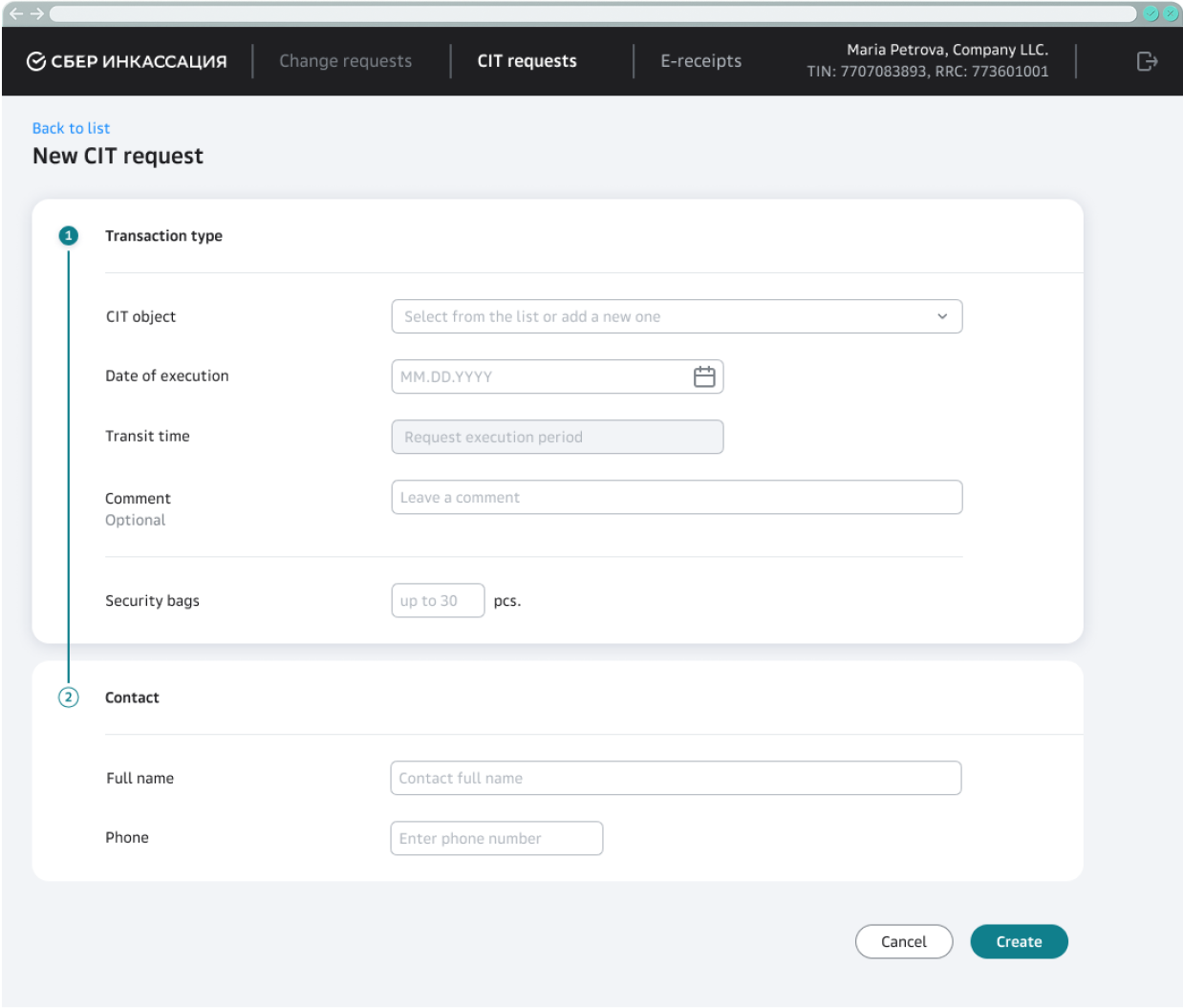Go to the E-receipts tab
Viewport: 1183px width, 1008px height.
[700, 61]
